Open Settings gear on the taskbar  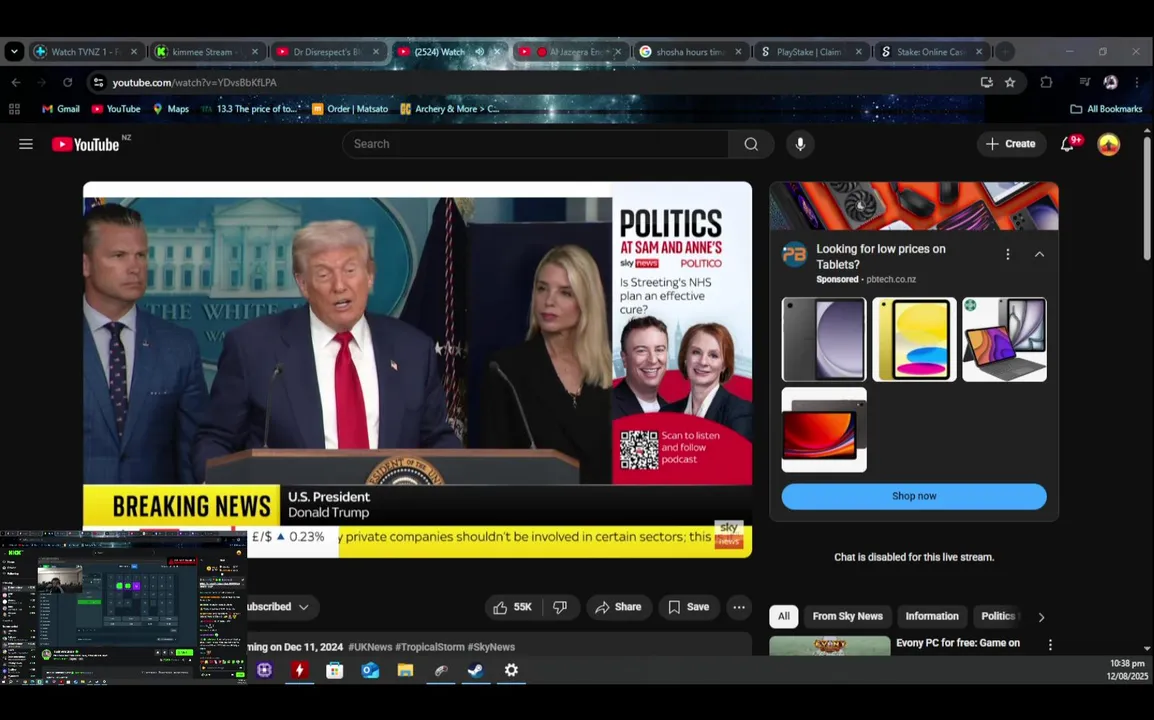point(511,671)
